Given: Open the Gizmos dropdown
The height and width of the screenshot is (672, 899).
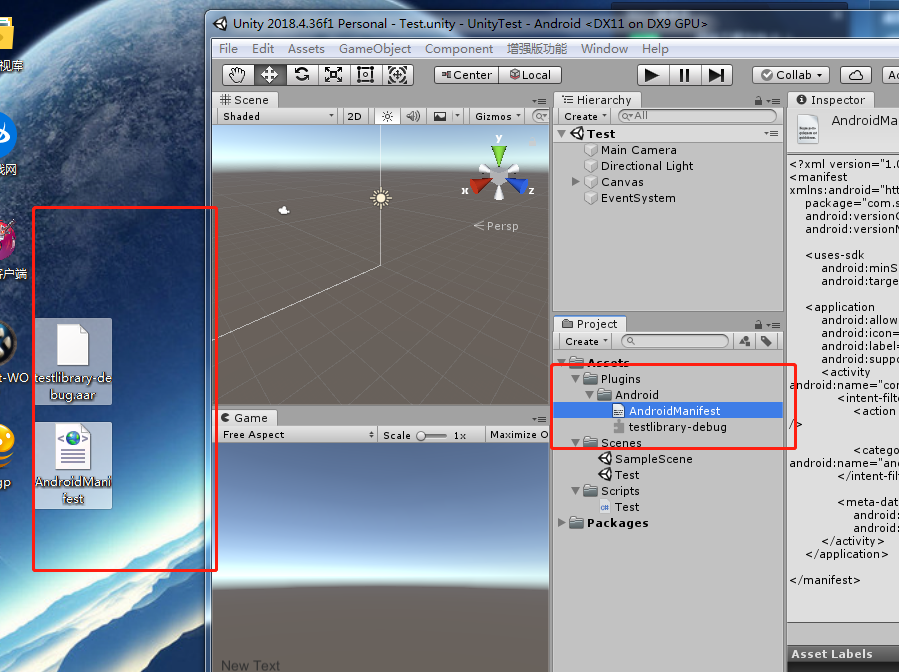Looking at the screenshot, I should [x=498, y=116].
